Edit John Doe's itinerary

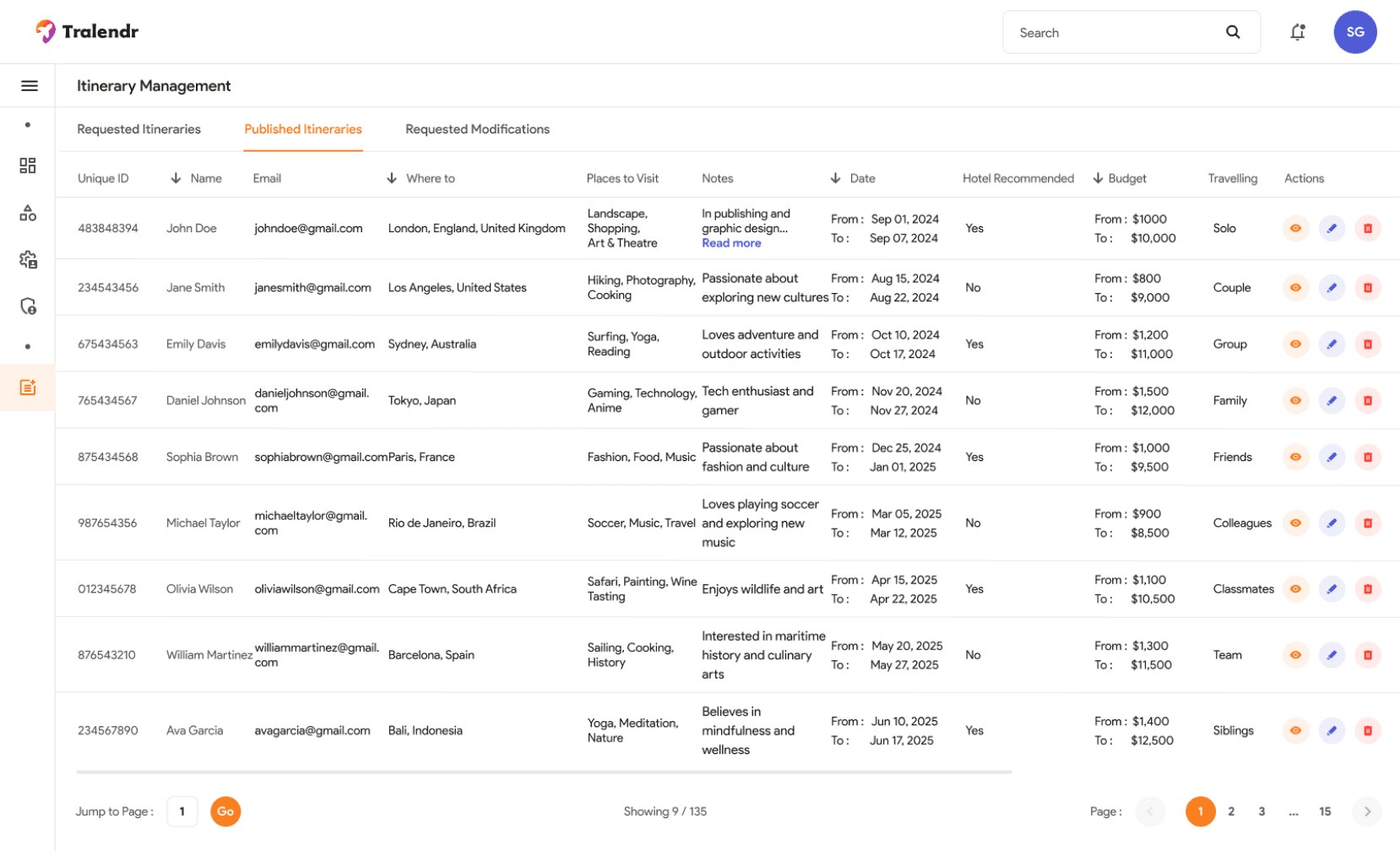[x=1332, y=228]
